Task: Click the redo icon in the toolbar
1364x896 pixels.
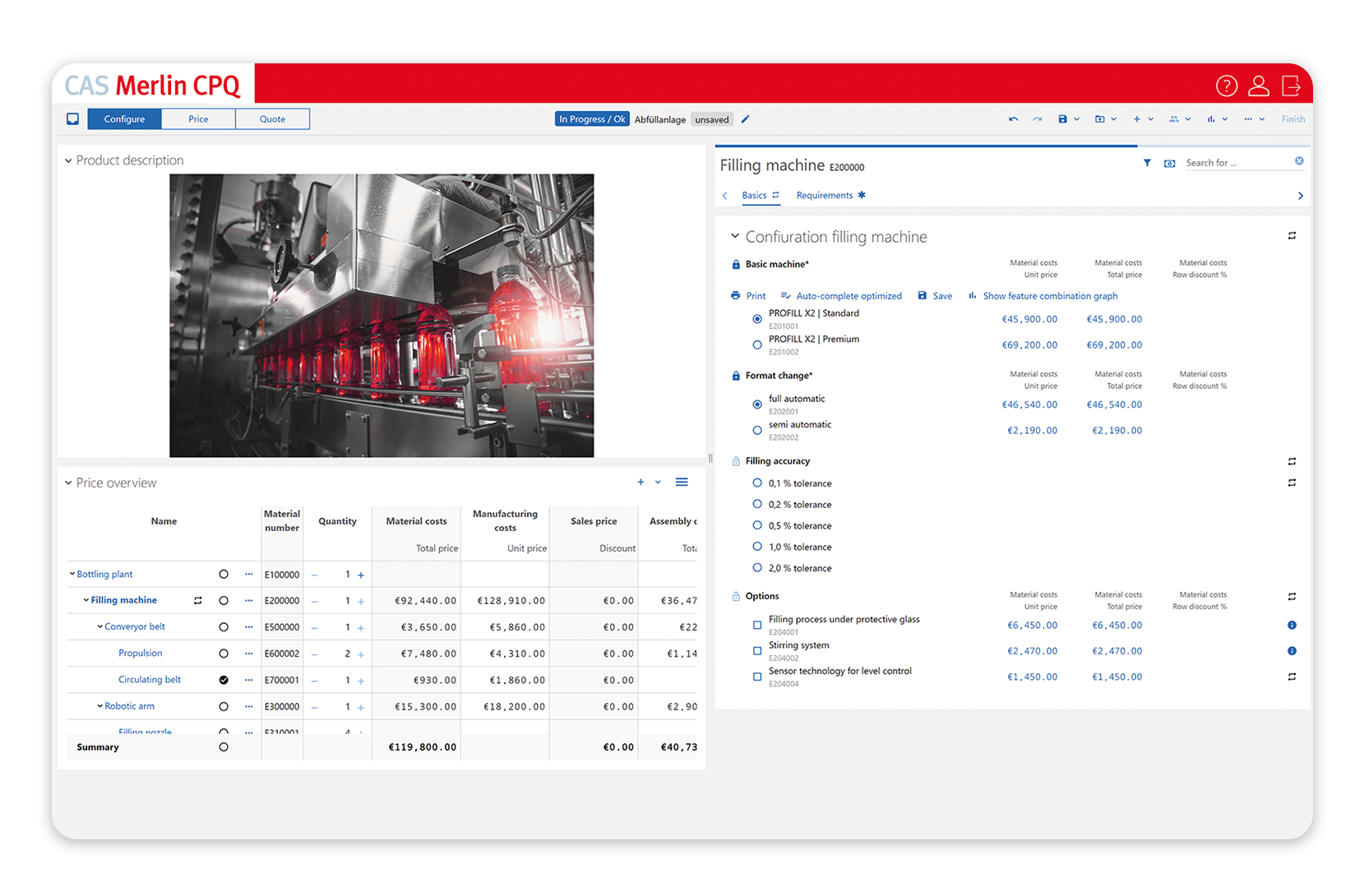Action: pyautogui.click(x=1037, y=118)
